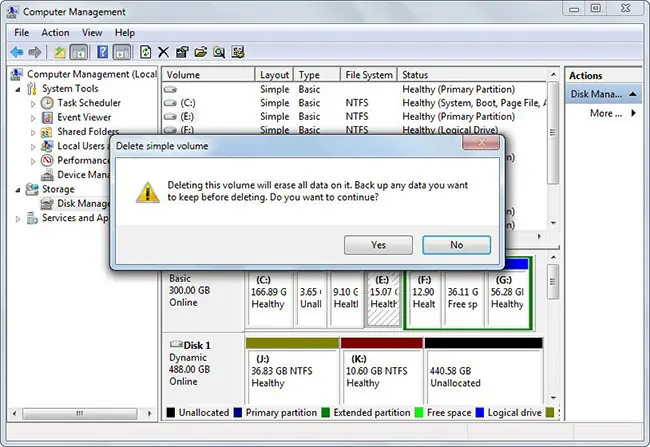Click the Forward arrow in toolbar

click(35, 52)
